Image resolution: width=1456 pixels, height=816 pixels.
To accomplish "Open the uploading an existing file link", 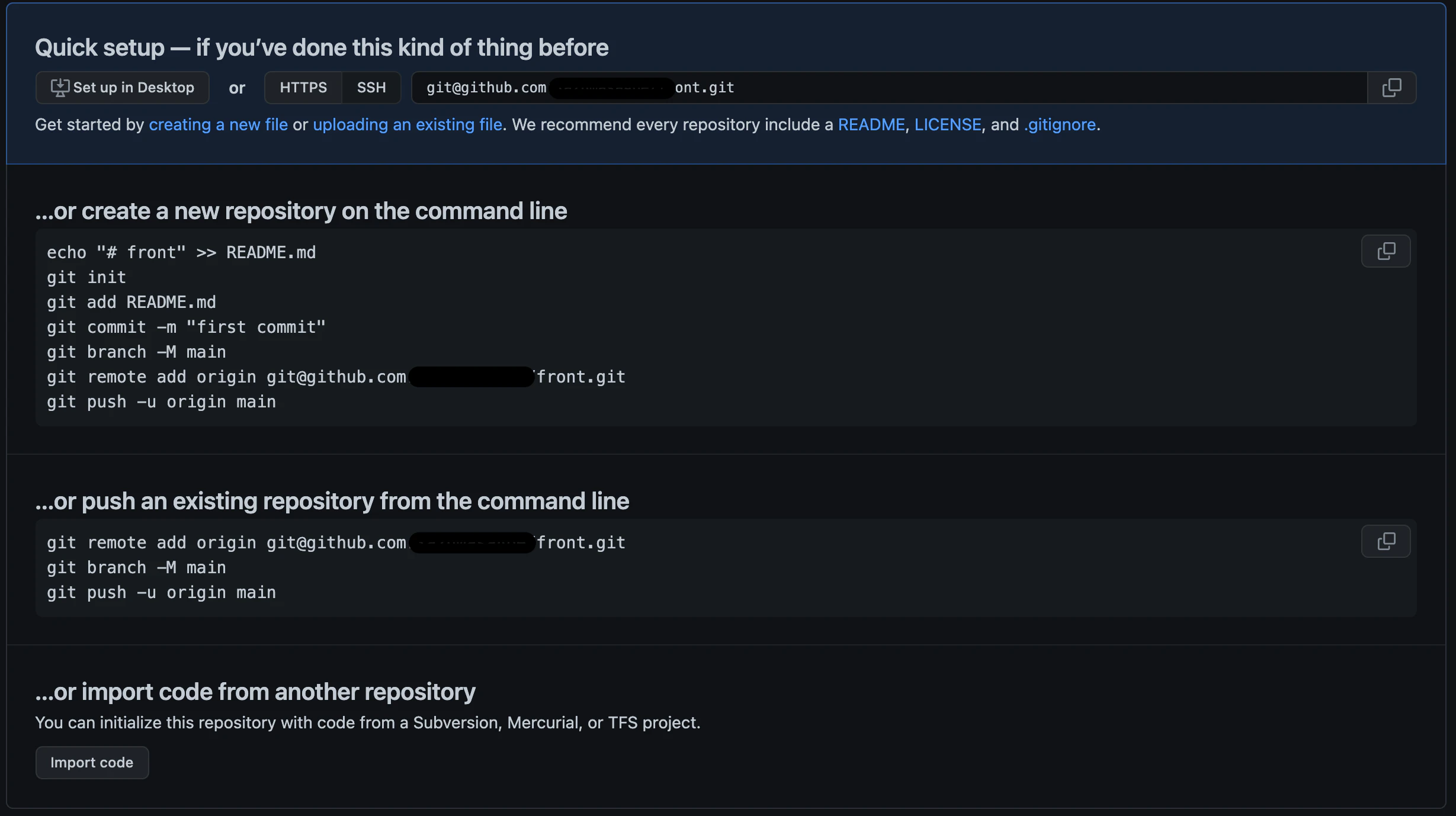I will 408,124.
